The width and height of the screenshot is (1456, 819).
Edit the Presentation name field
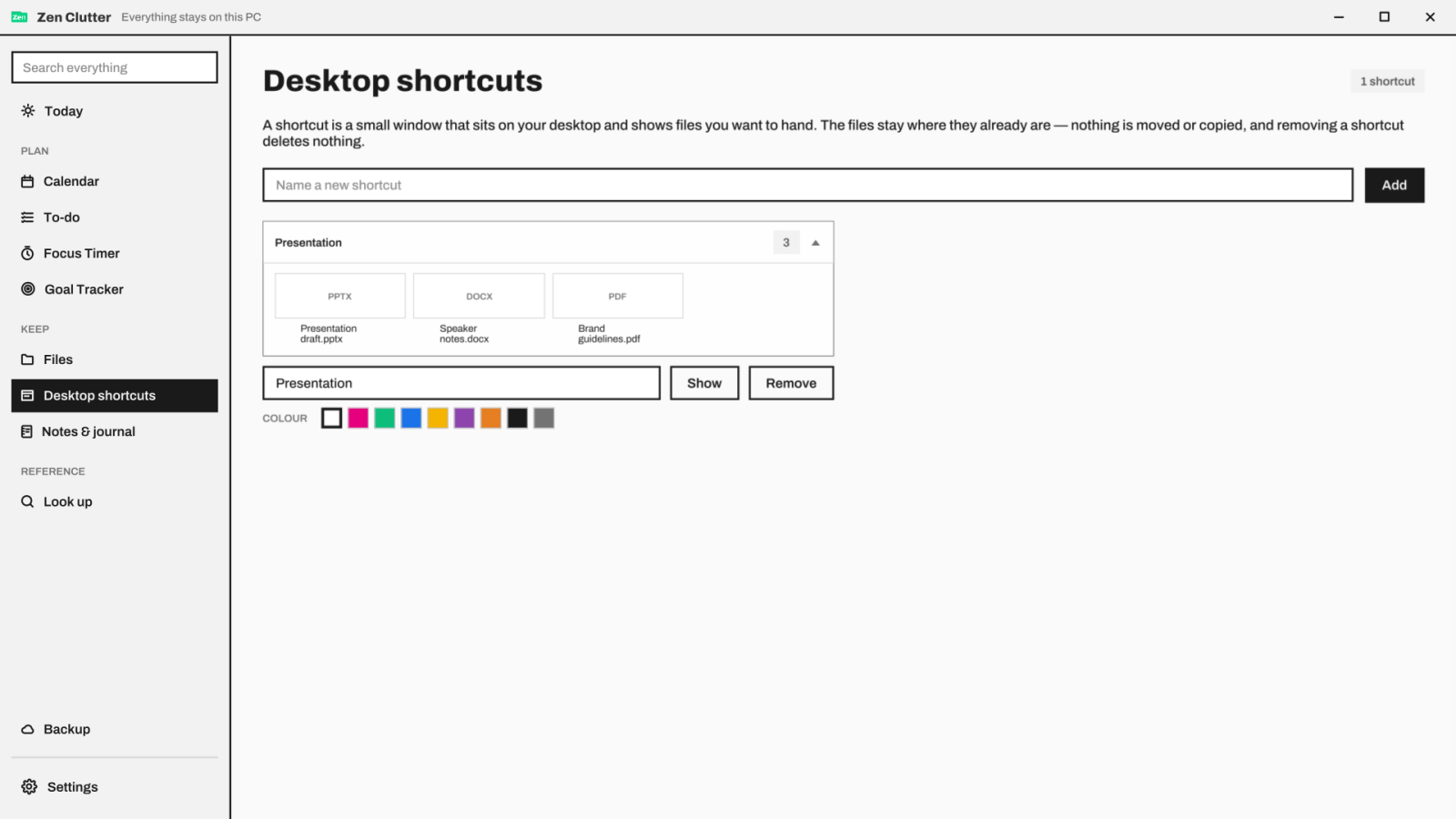tap(461, 383)
